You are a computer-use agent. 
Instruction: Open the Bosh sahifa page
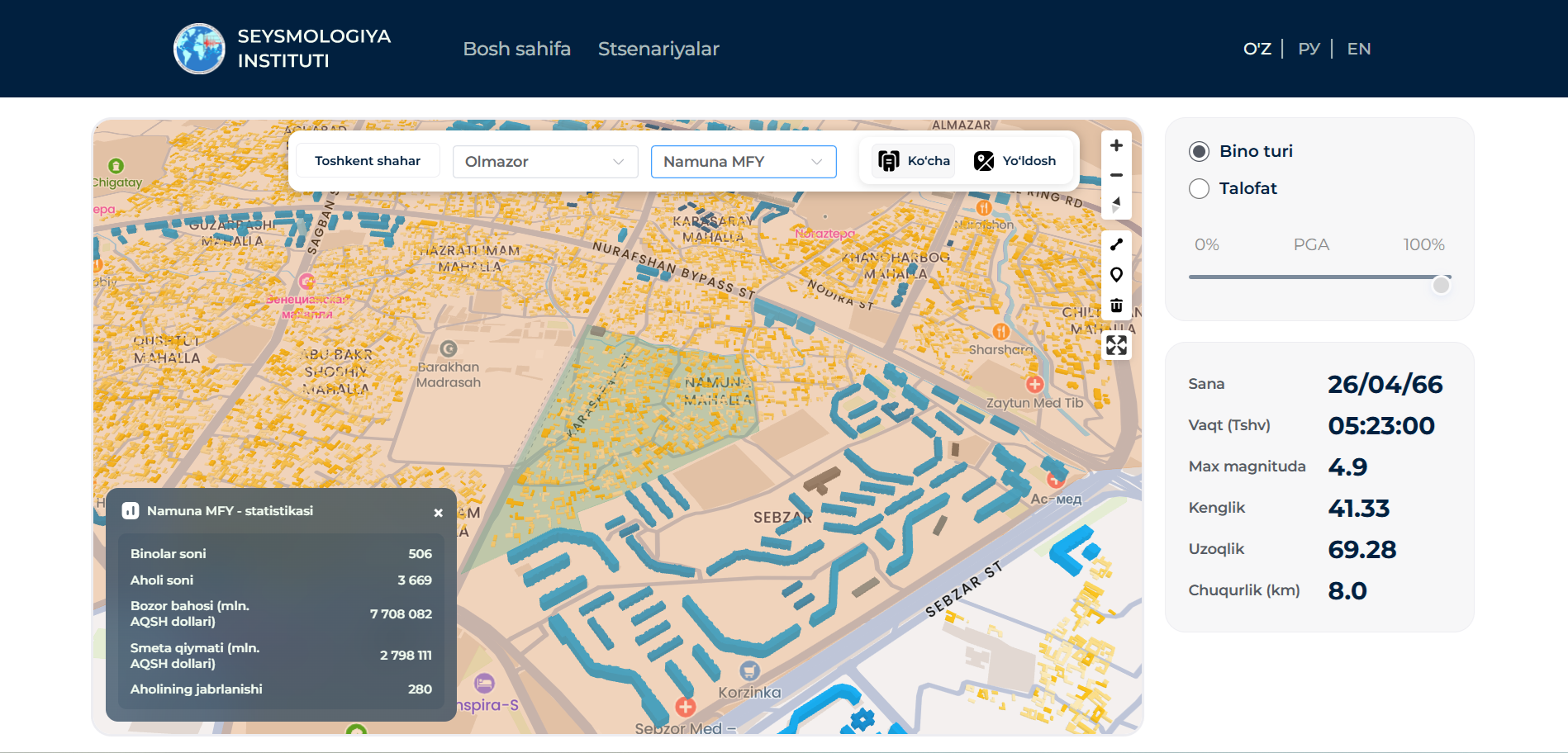(516, 49)
